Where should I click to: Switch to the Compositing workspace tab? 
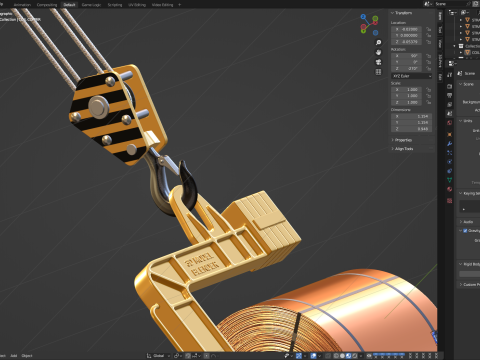[x=47, y=5]
